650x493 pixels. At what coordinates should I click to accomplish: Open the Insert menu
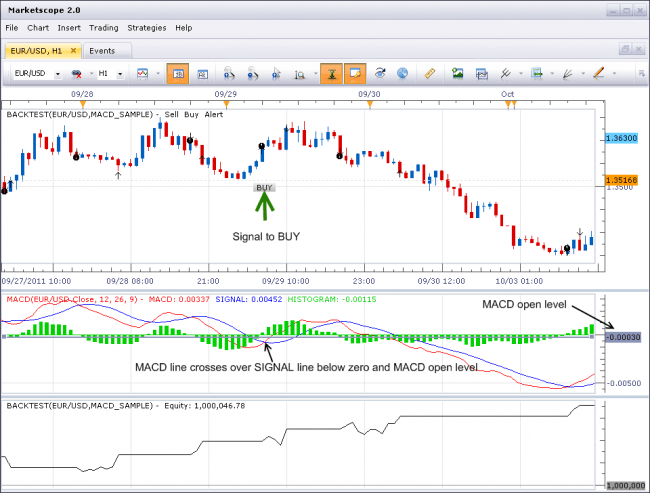(x=69, y=28)
